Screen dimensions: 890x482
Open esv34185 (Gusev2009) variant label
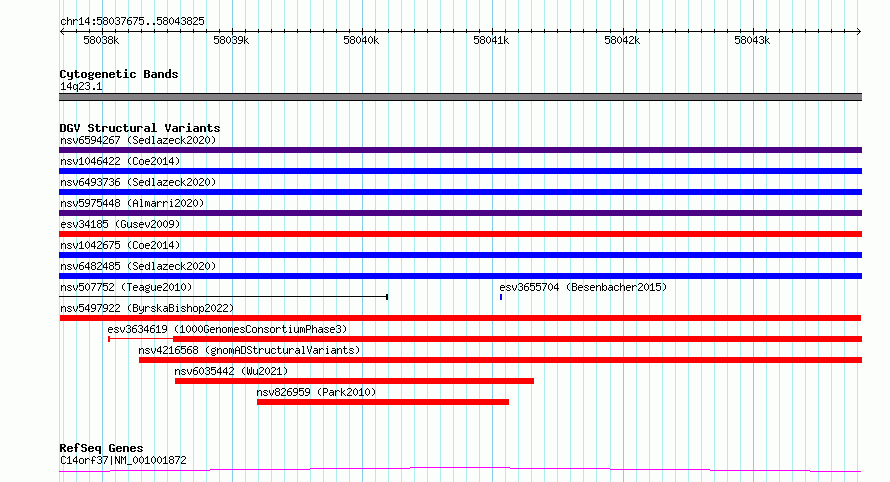(120, 224)
